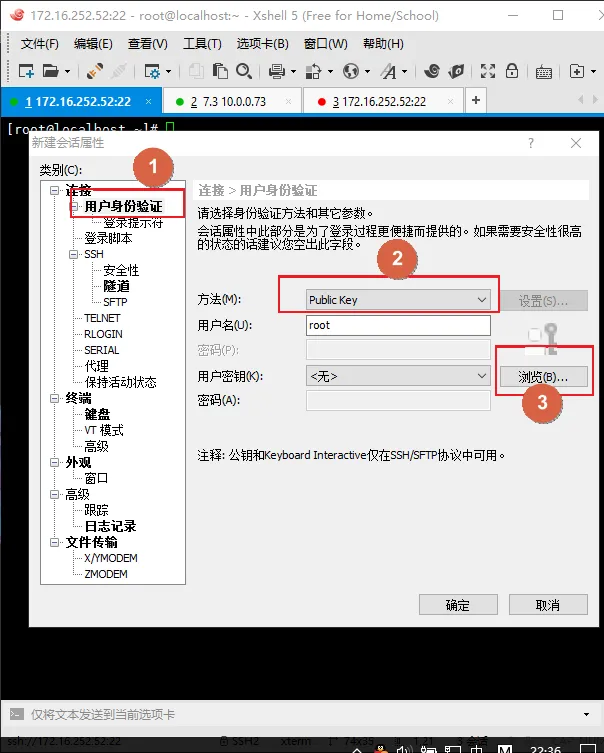This screenshot has height=753, width=604.
Task: Select 代理 in category tree
Action: pyautogui.click(x=97, y=366)
